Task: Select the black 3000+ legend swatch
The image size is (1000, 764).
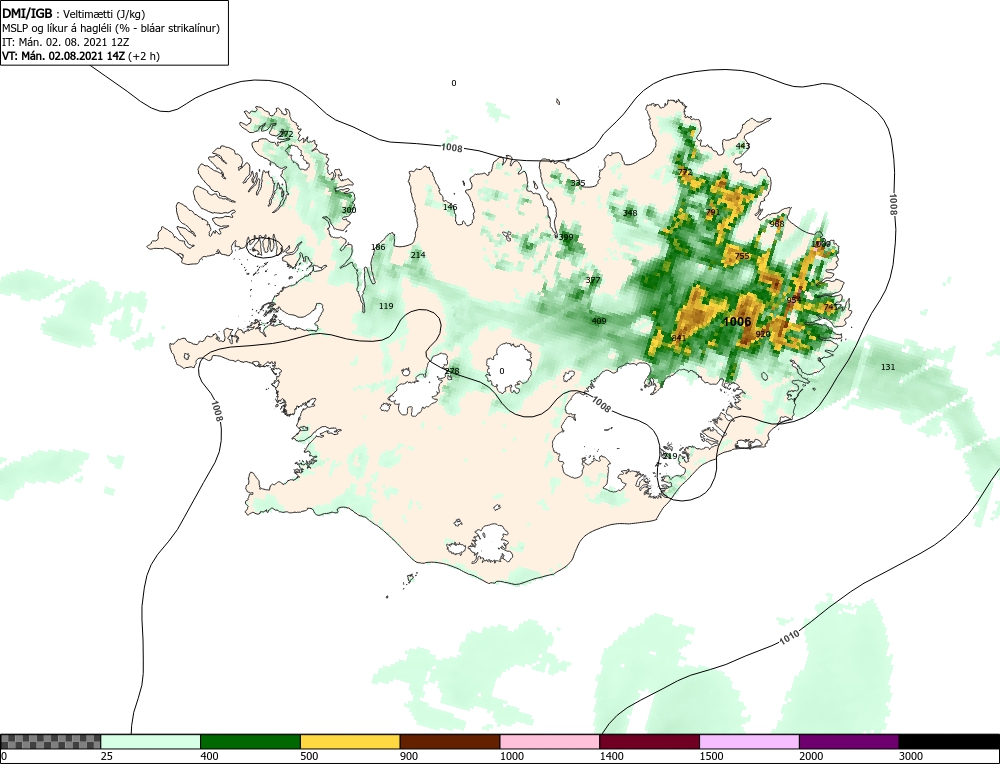Action: point(949,742)
